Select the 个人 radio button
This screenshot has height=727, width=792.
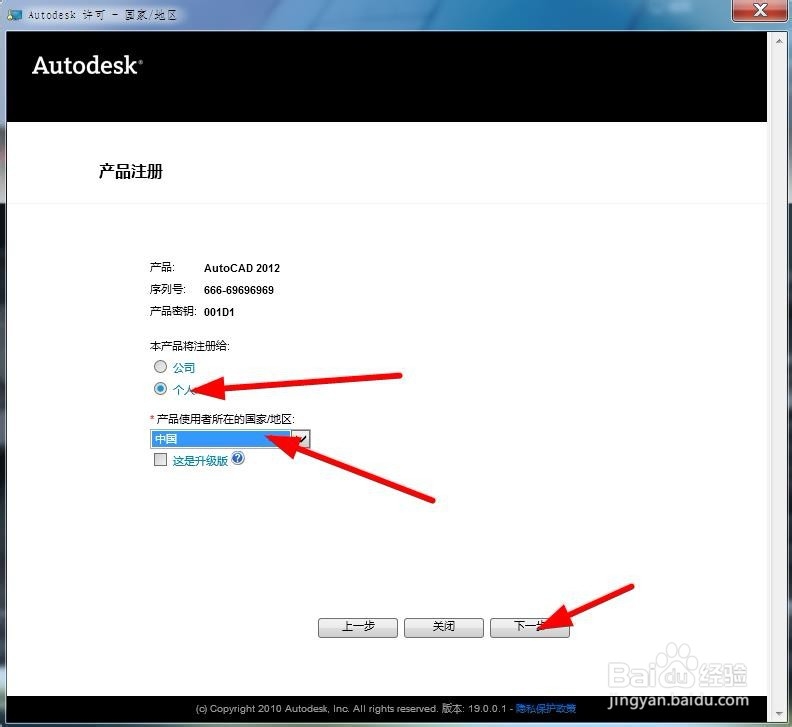[x=160, y=389]
